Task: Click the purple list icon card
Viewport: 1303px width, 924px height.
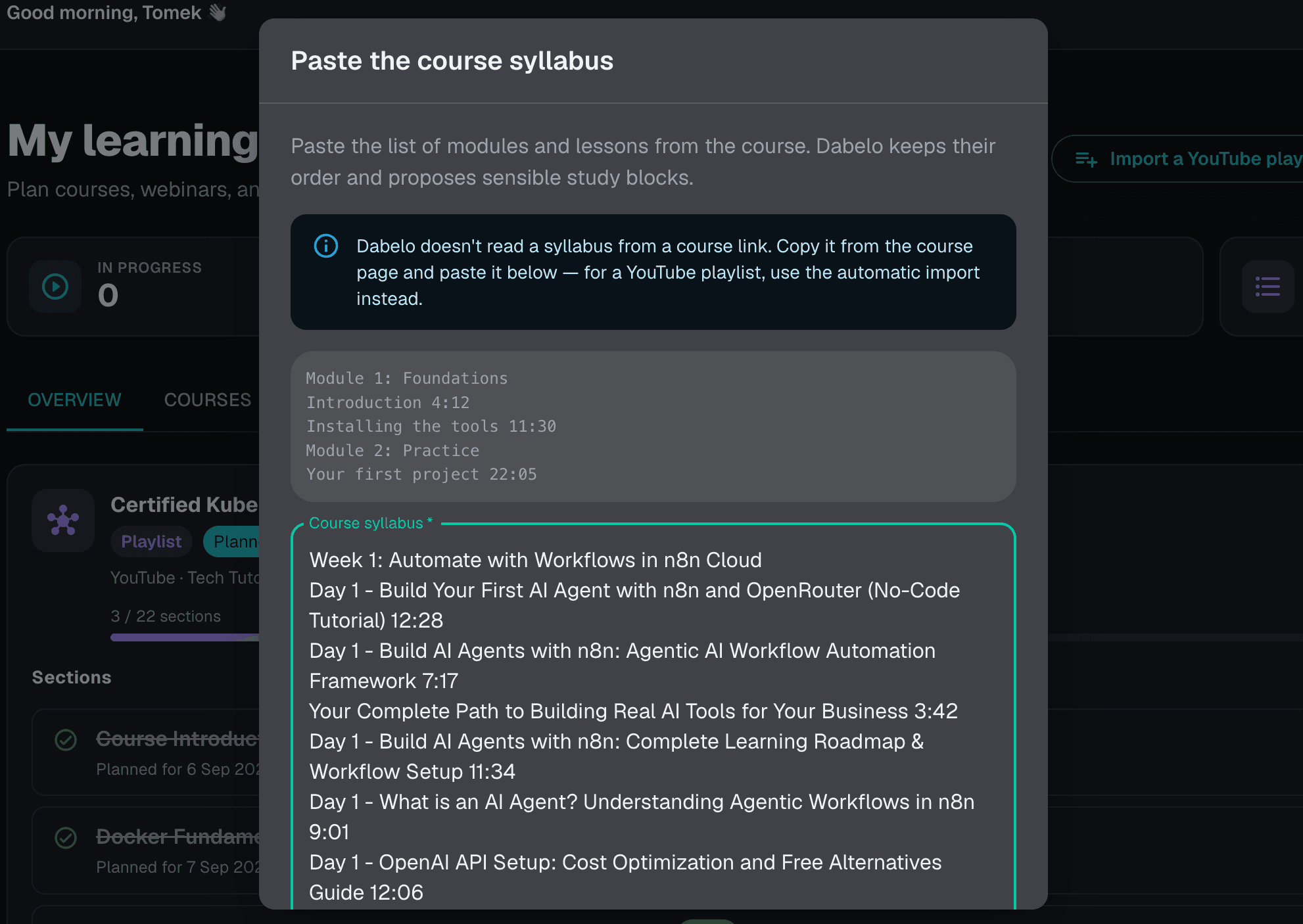Action: click(1267, 287)
